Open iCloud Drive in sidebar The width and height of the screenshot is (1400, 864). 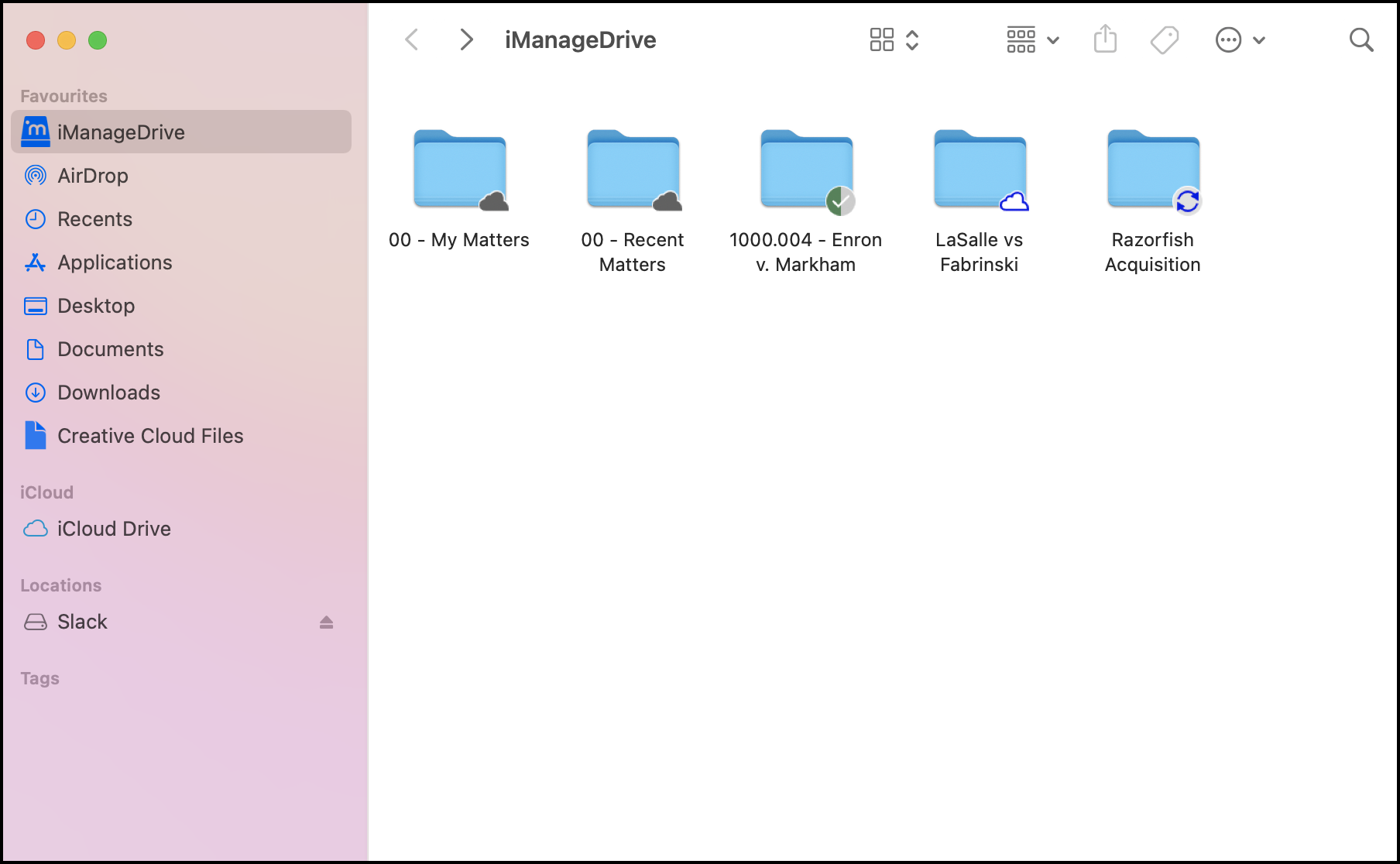tap(114, 529)
